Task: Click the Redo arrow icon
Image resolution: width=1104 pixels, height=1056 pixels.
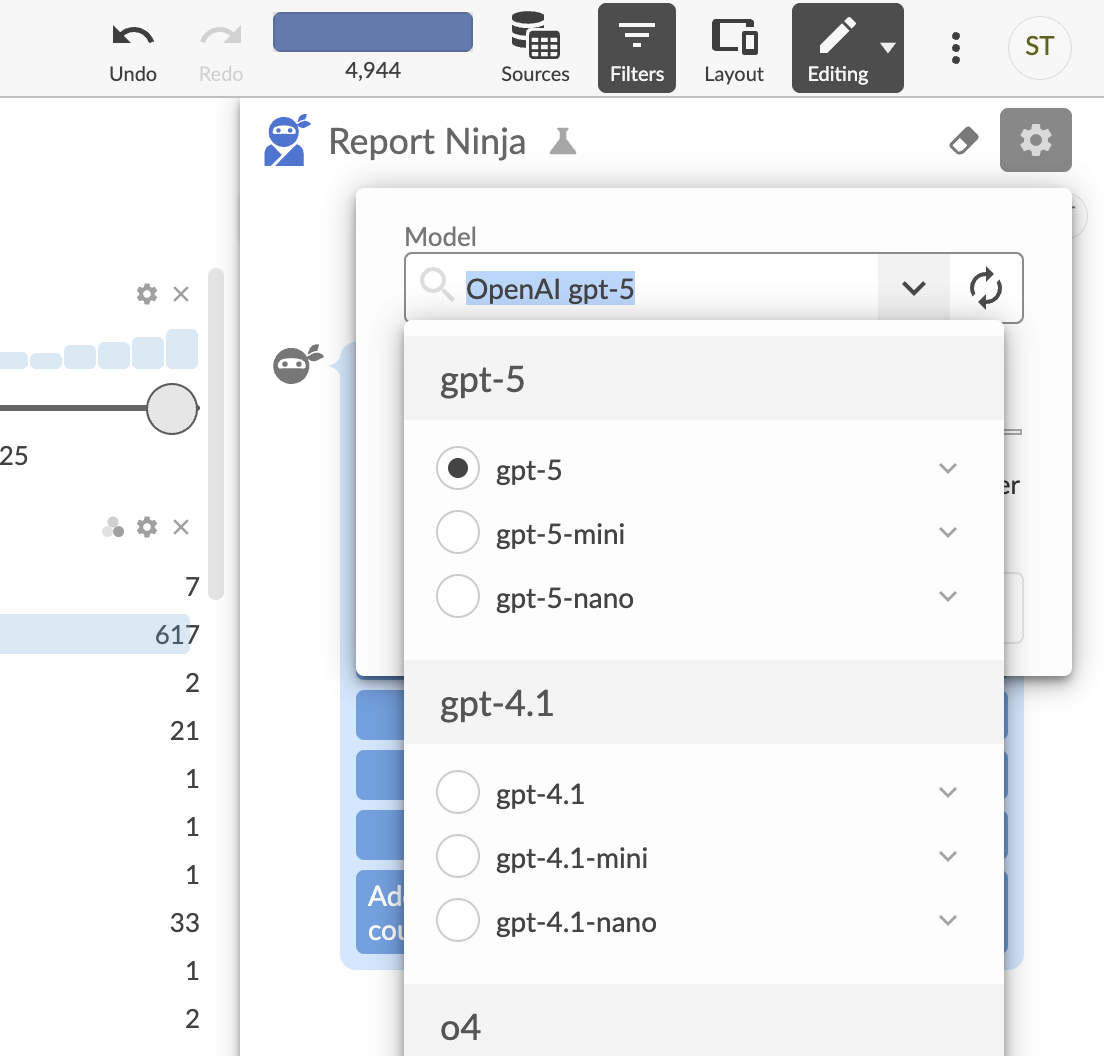Action: [x=220, y=36]
